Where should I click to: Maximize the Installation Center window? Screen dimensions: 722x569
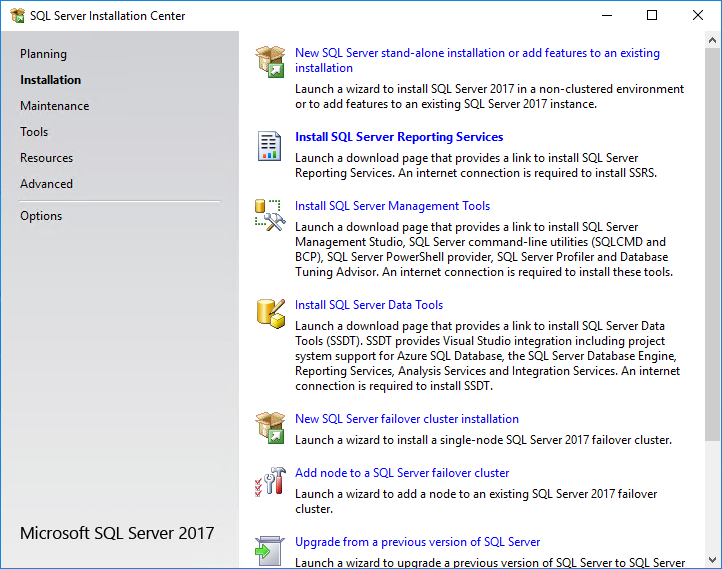click(x=652, y=15)
